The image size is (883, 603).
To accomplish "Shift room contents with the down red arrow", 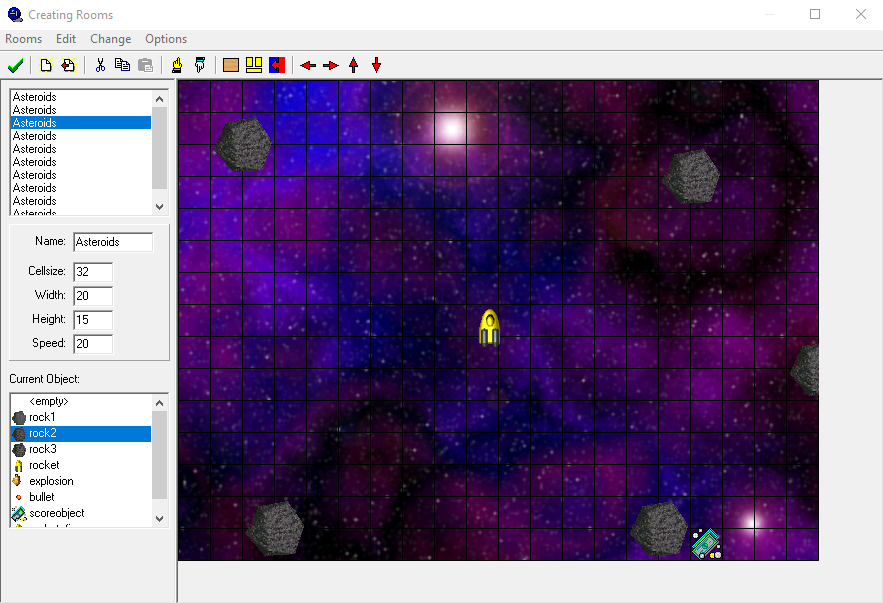I will pos(377,65).
